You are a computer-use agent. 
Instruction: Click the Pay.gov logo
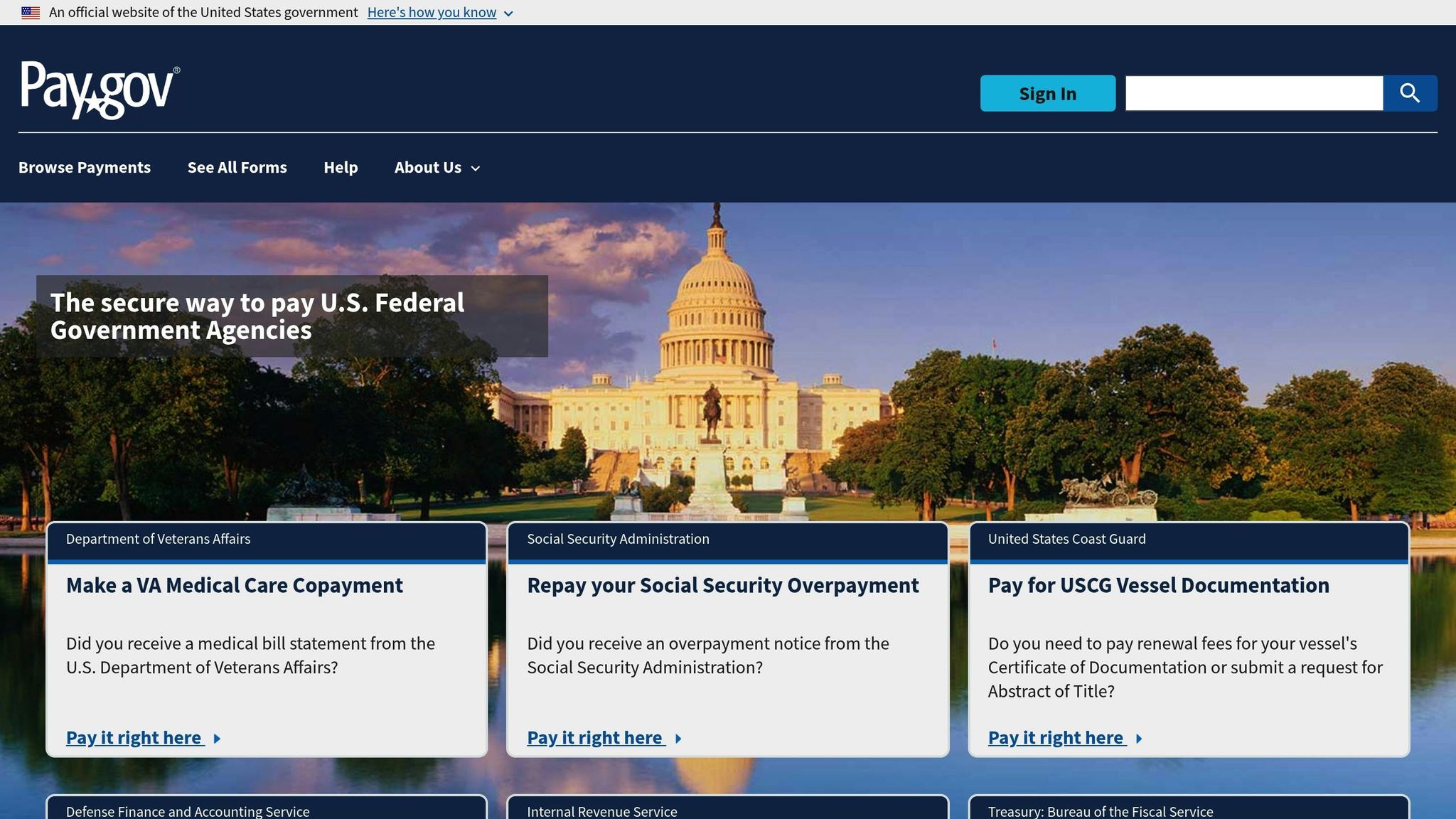pyautogui.click(x=100, y=90)
